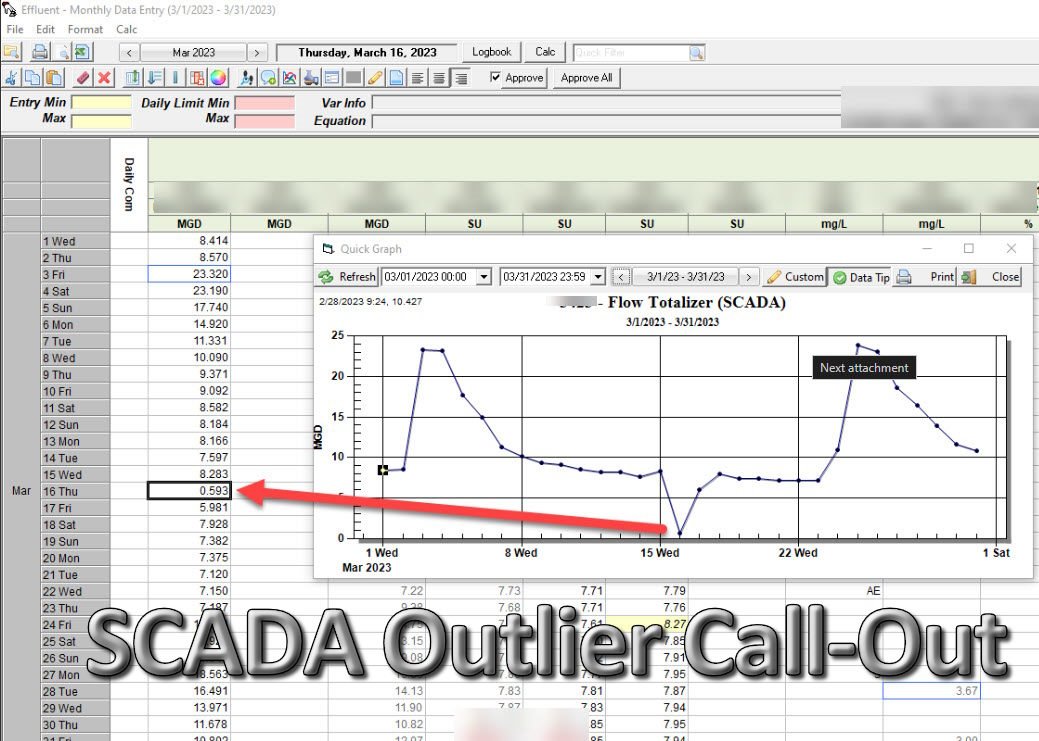Click the add comment bubble icon

tap(268, 78)
